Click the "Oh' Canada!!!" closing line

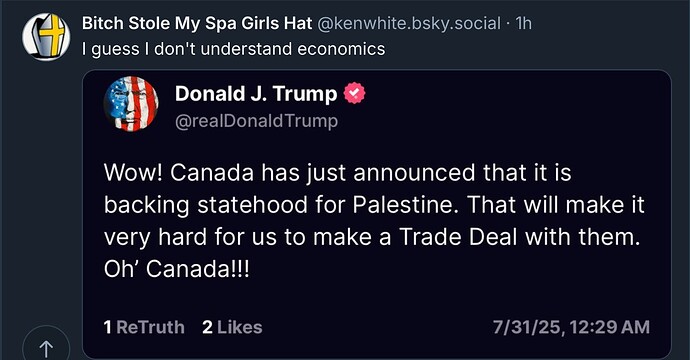(x=176, y=269)
